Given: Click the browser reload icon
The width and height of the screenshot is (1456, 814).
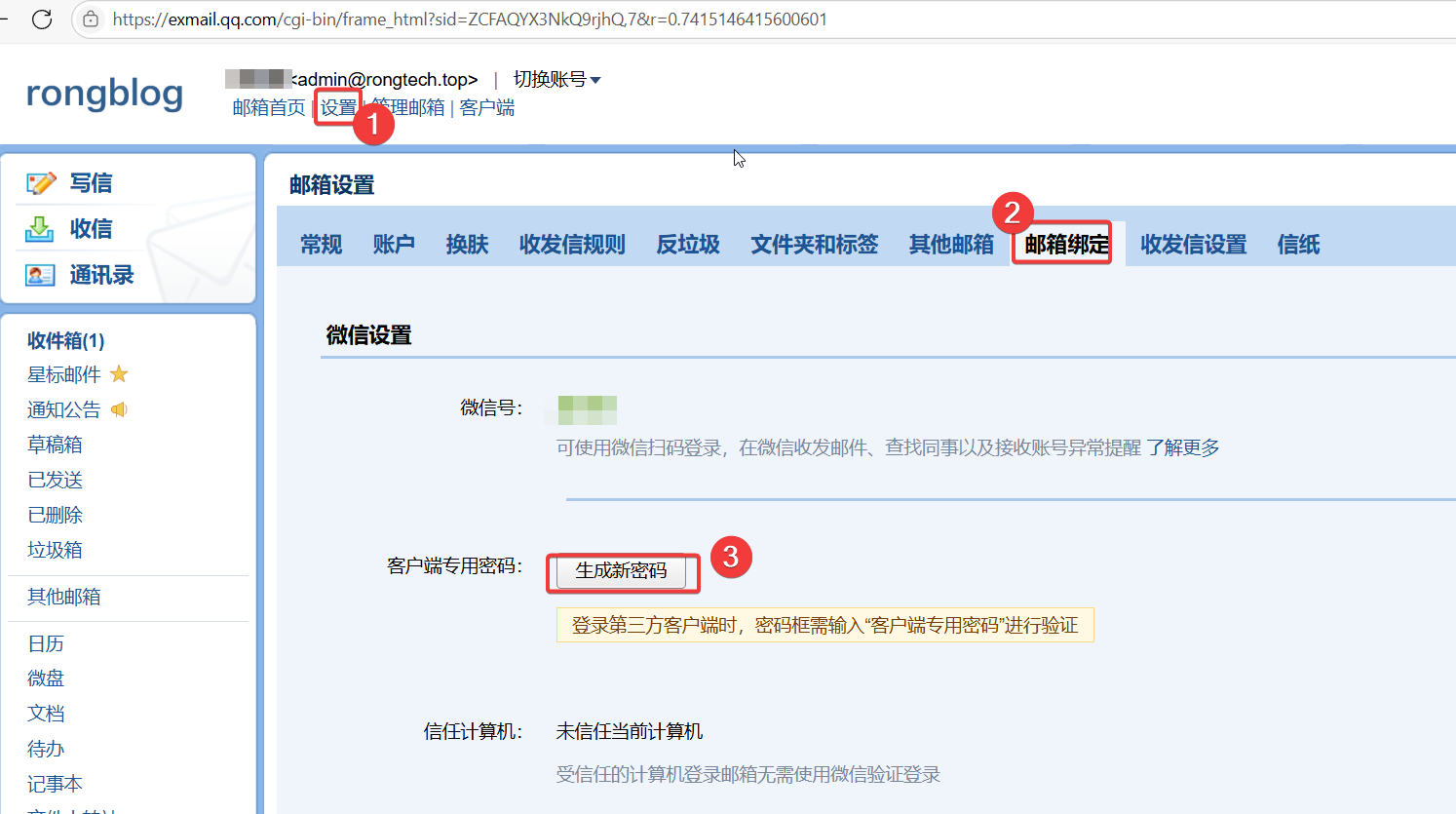Looking at the screenshot, I should coord(42,19).
